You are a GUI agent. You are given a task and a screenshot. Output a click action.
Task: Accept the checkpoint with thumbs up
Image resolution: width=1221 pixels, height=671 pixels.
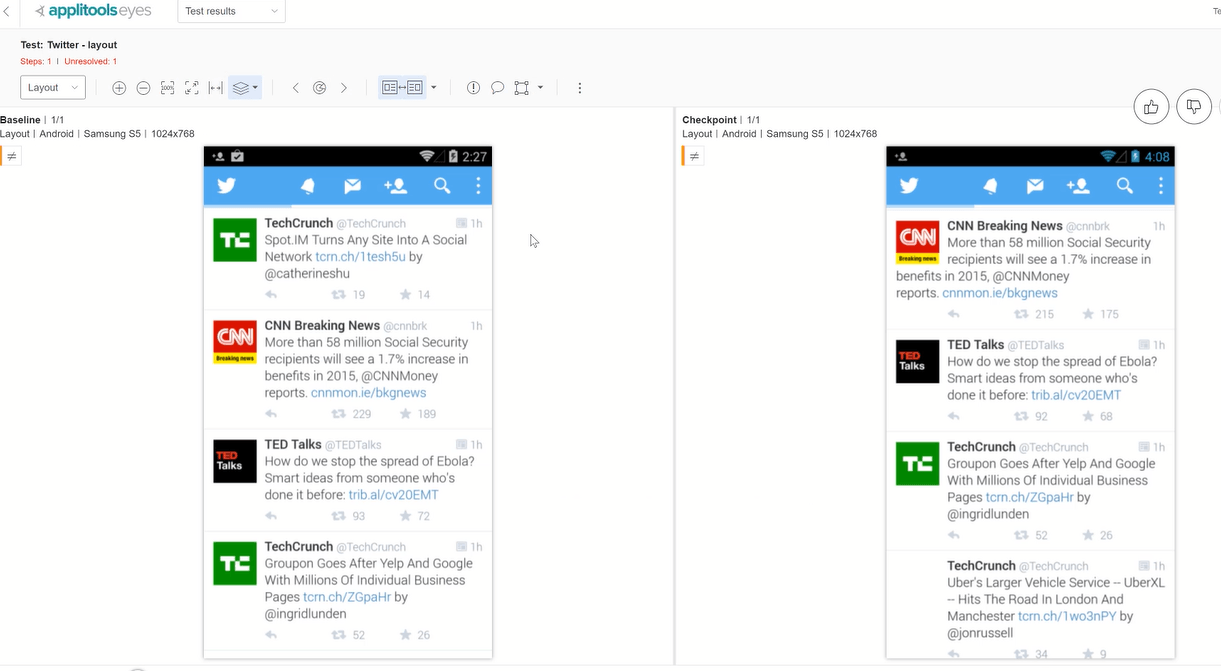click(x=1151, y=106)
